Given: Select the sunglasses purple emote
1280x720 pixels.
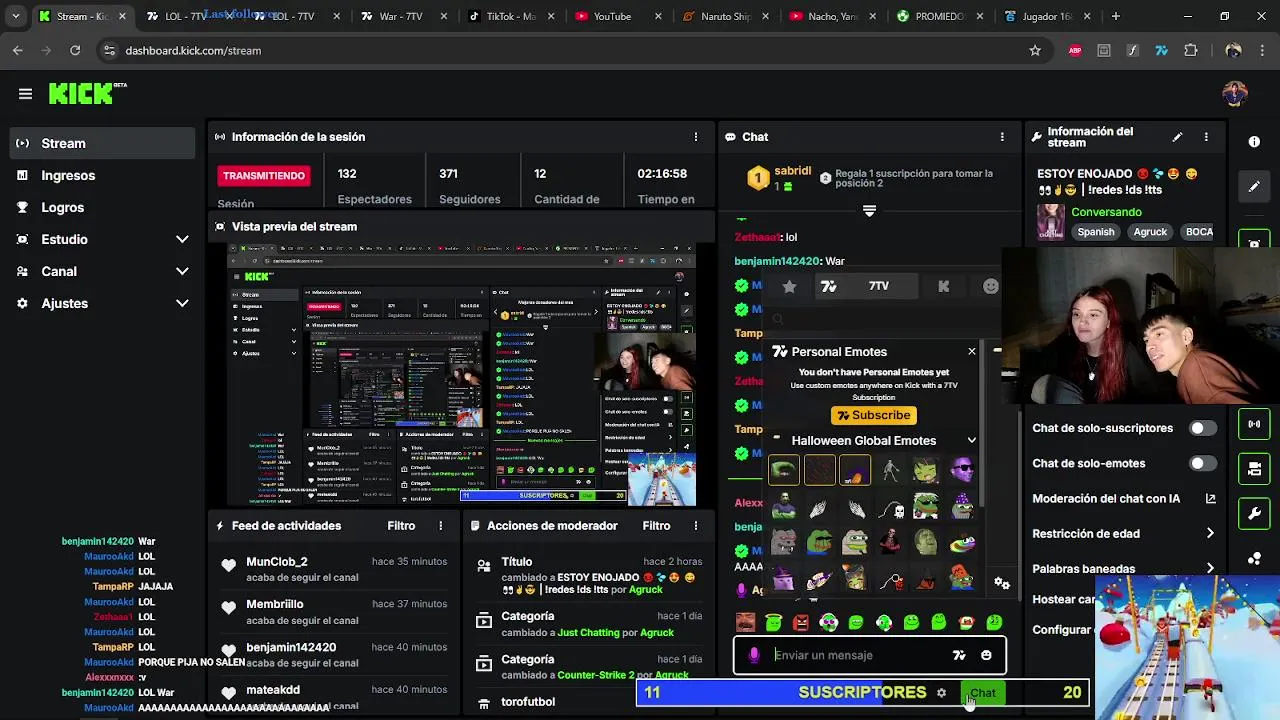Looking at the screenshot, I should click(x=962, y=470).
